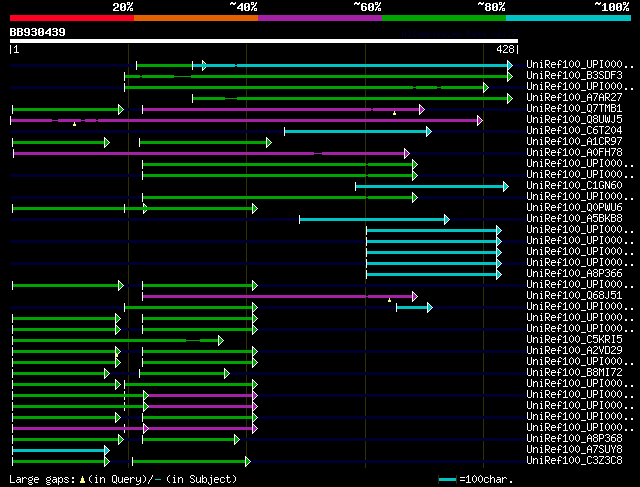Click the green alignment bar for UniRef100_B3SDF3

click(318, 76)
